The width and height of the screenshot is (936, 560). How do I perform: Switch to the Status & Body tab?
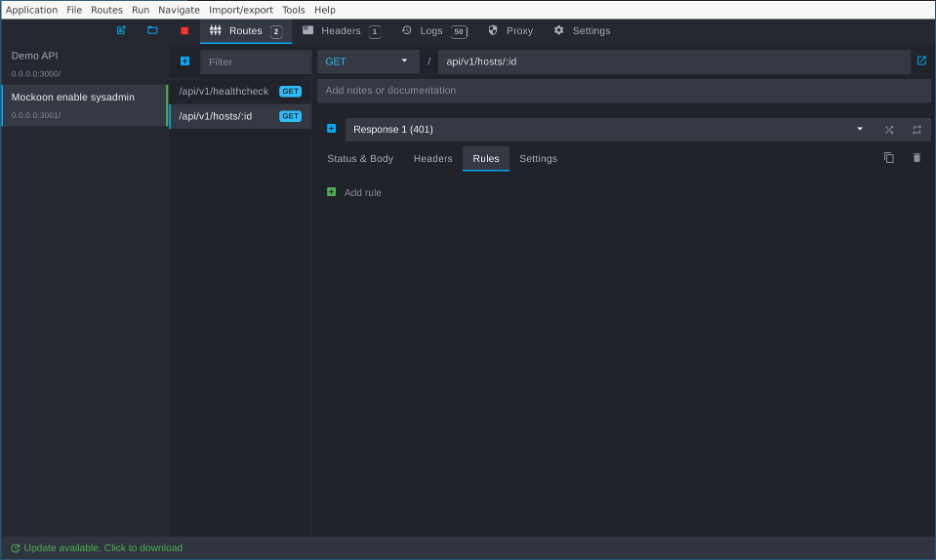click(x=360, y=159)
